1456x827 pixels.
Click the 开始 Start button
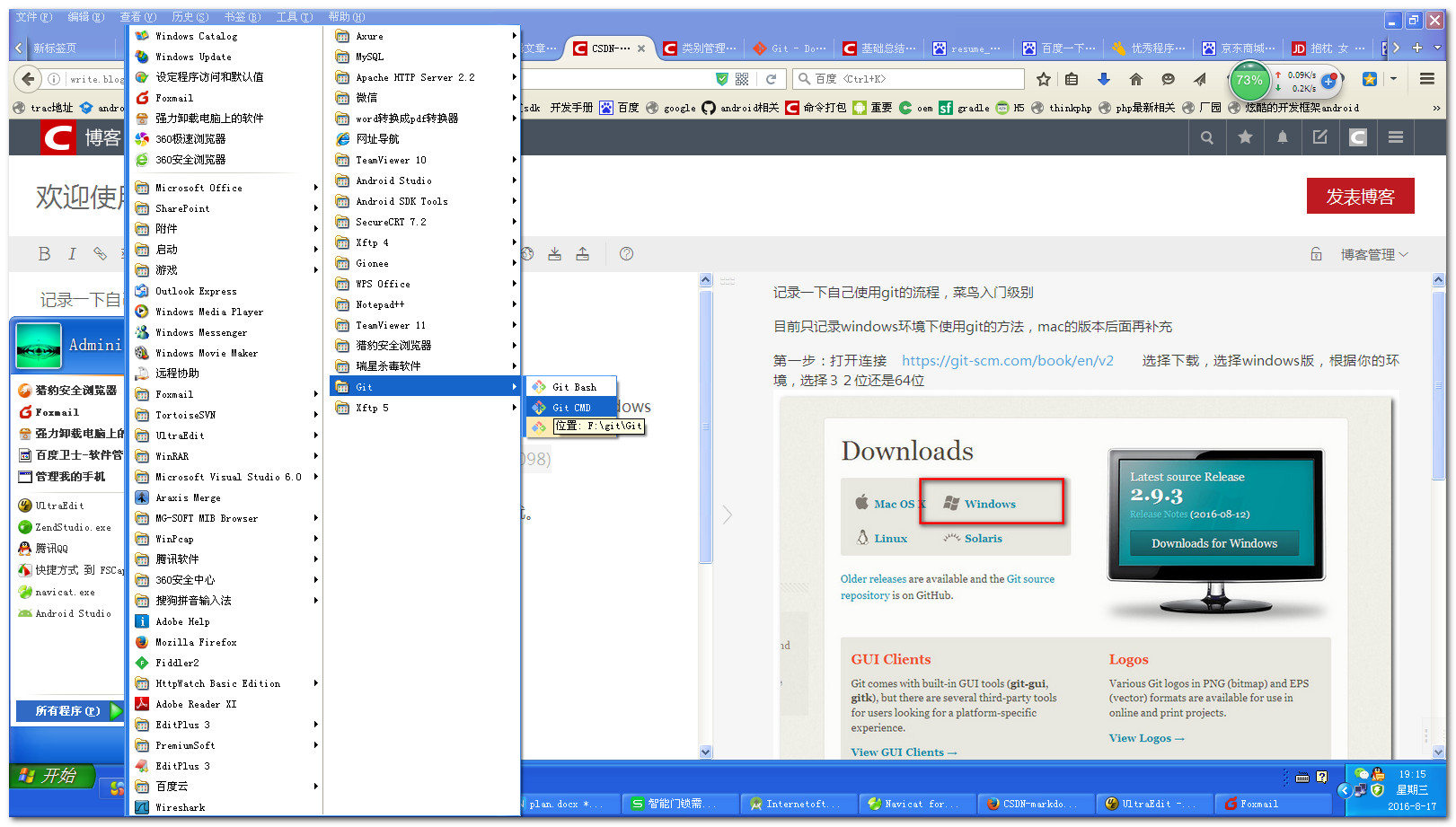(51, 775)
